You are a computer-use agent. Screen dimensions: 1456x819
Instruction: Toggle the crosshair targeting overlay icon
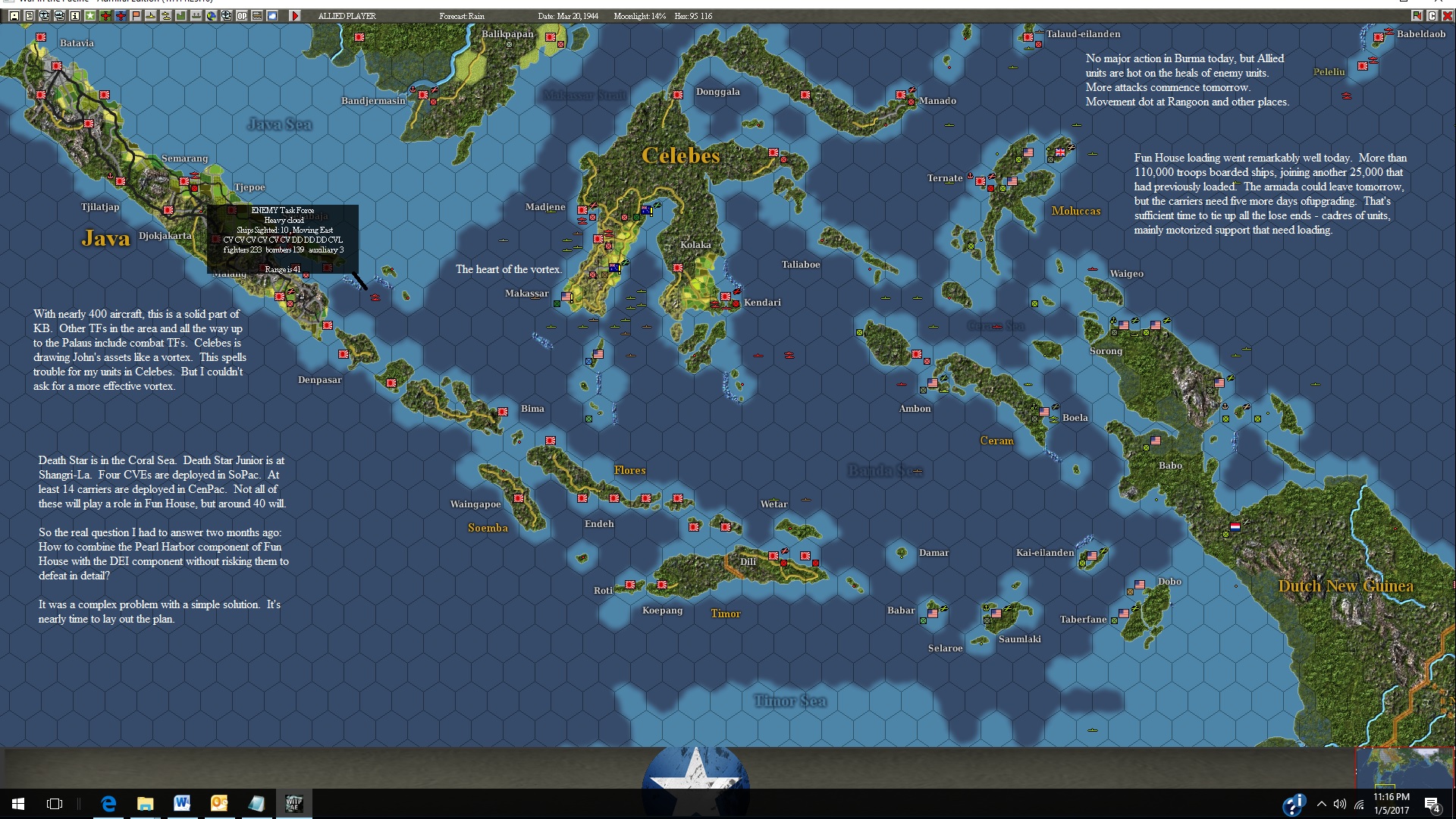[226, 16]
